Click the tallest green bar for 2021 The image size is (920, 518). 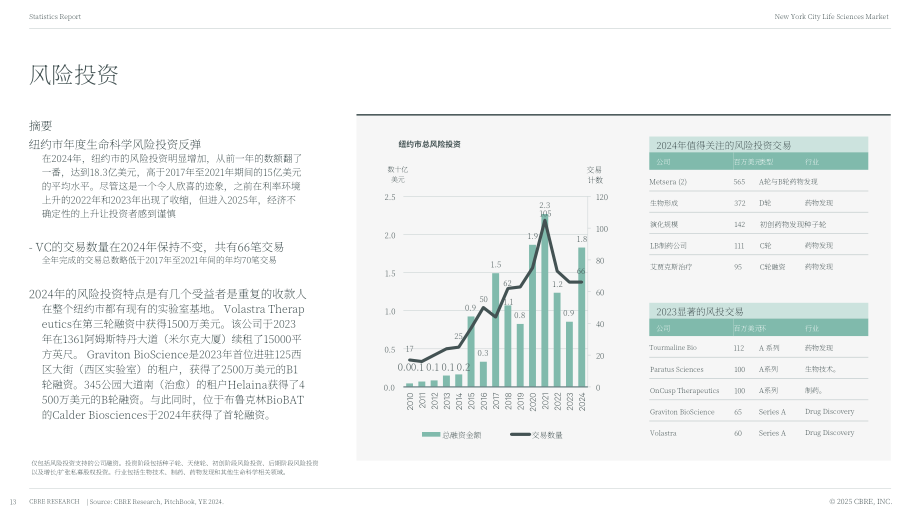tap(545, 300)
